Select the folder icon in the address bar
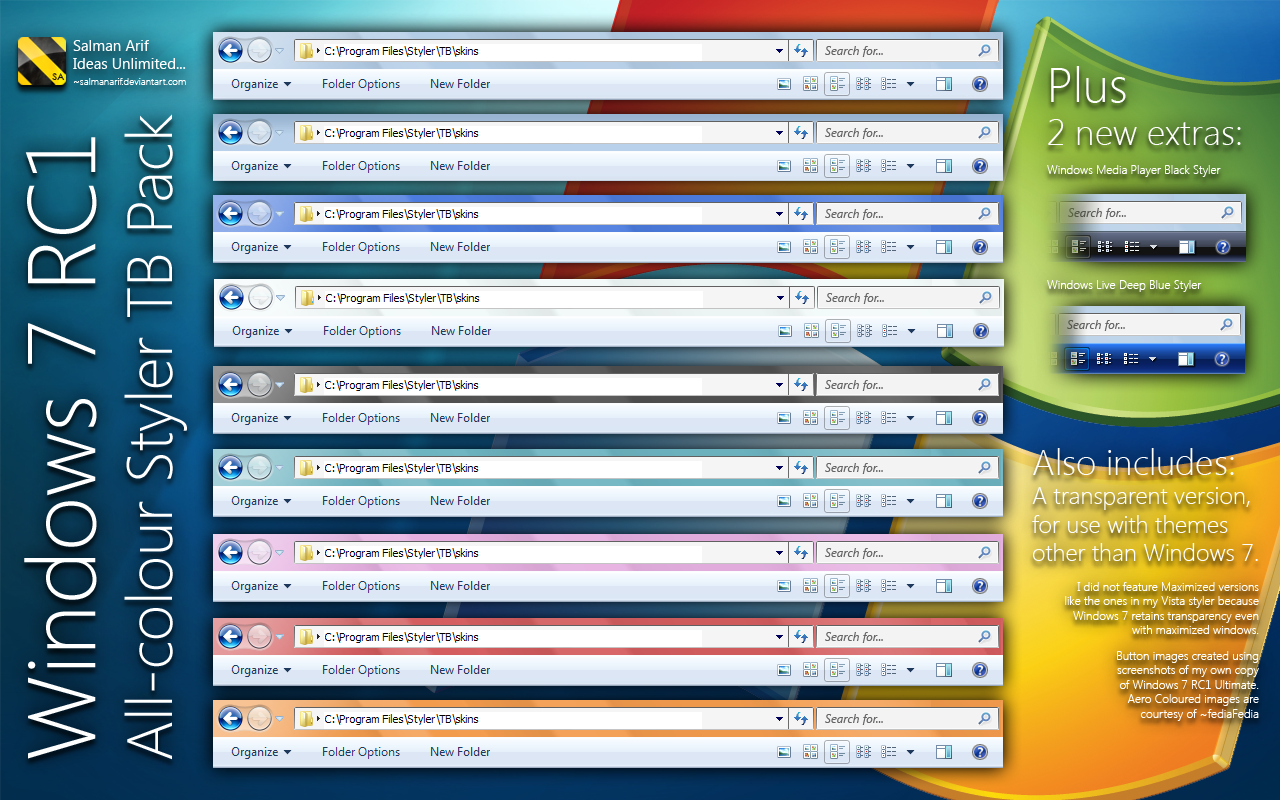 (307, 50)
